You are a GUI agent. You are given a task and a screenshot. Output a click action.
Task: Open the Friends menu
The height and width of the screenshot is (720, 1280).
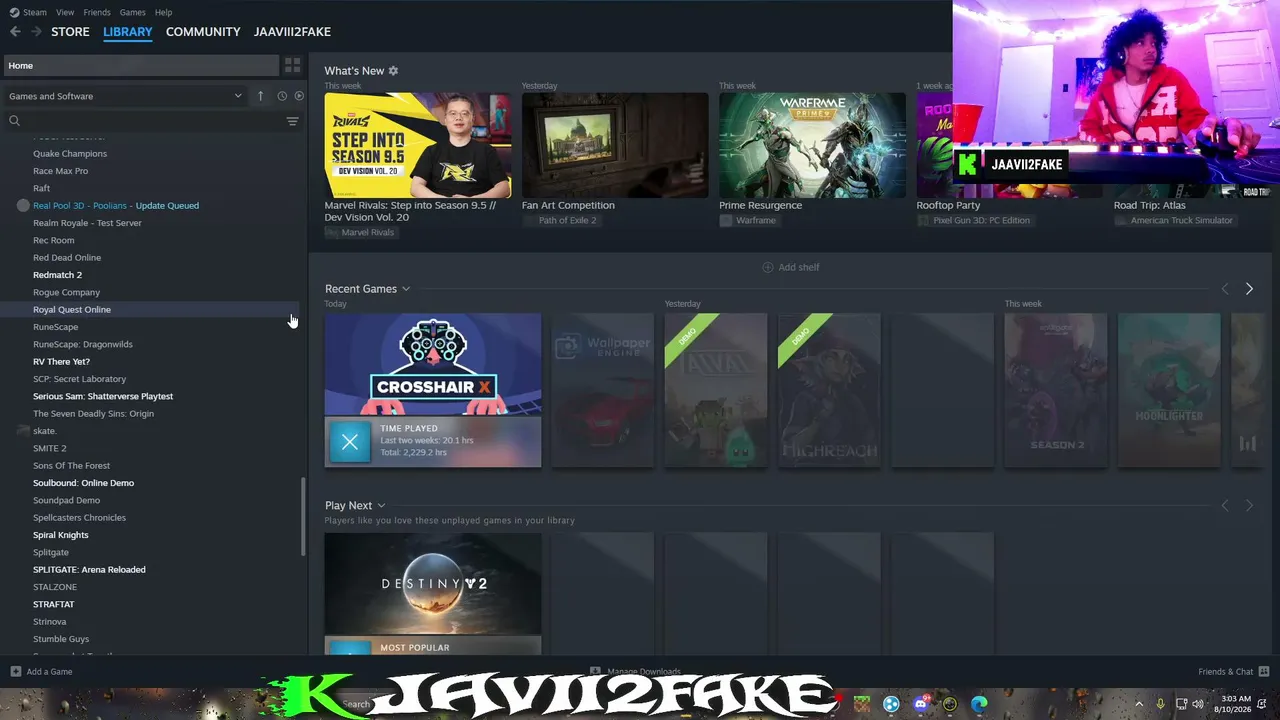[97, 12]
